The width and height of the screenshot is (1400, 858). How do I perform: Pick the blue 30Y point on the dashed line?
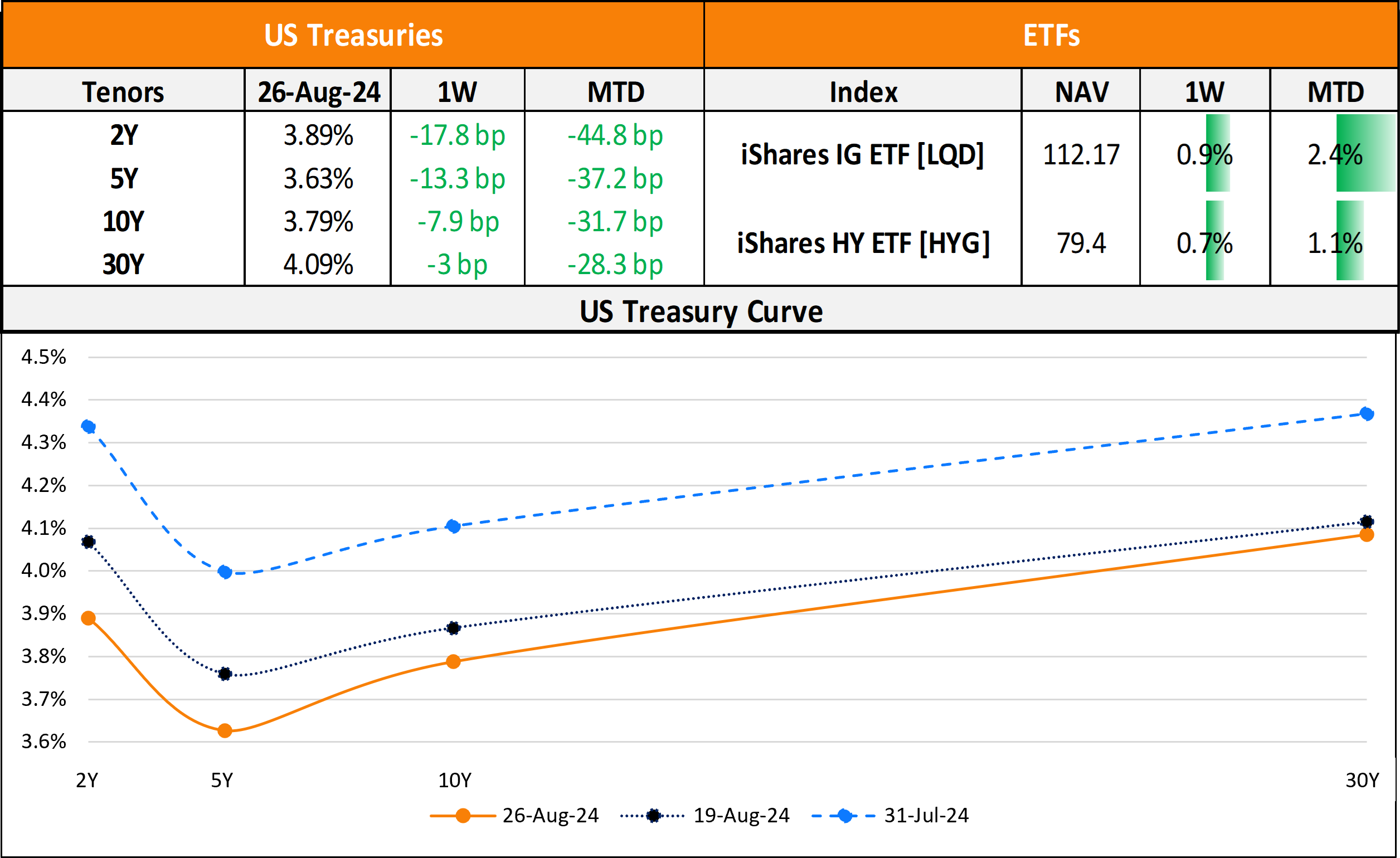(1367, 414)
